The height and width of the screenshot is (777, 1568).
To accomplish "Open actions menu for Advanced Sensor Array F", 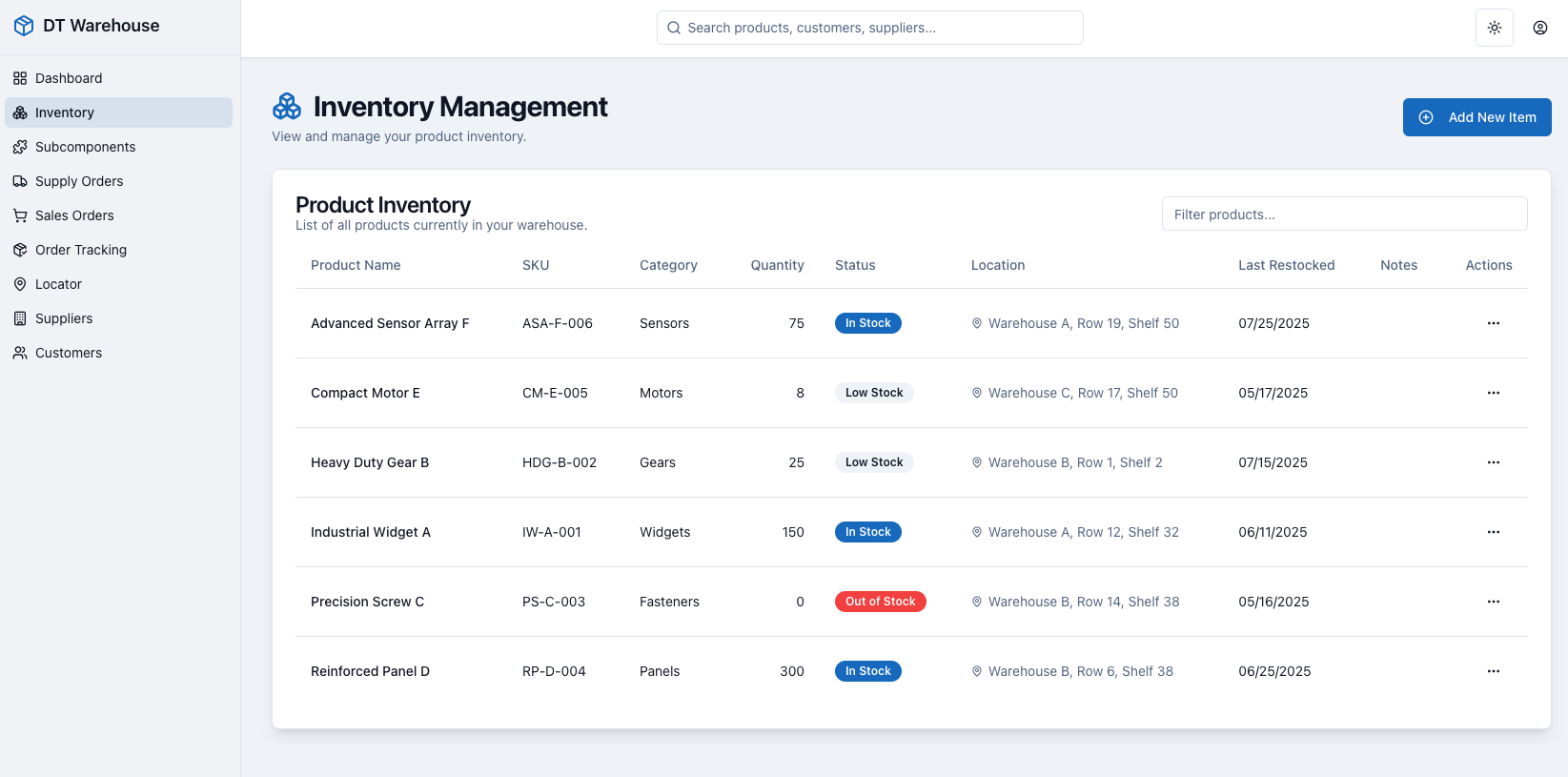I will tap(1494, 323).
